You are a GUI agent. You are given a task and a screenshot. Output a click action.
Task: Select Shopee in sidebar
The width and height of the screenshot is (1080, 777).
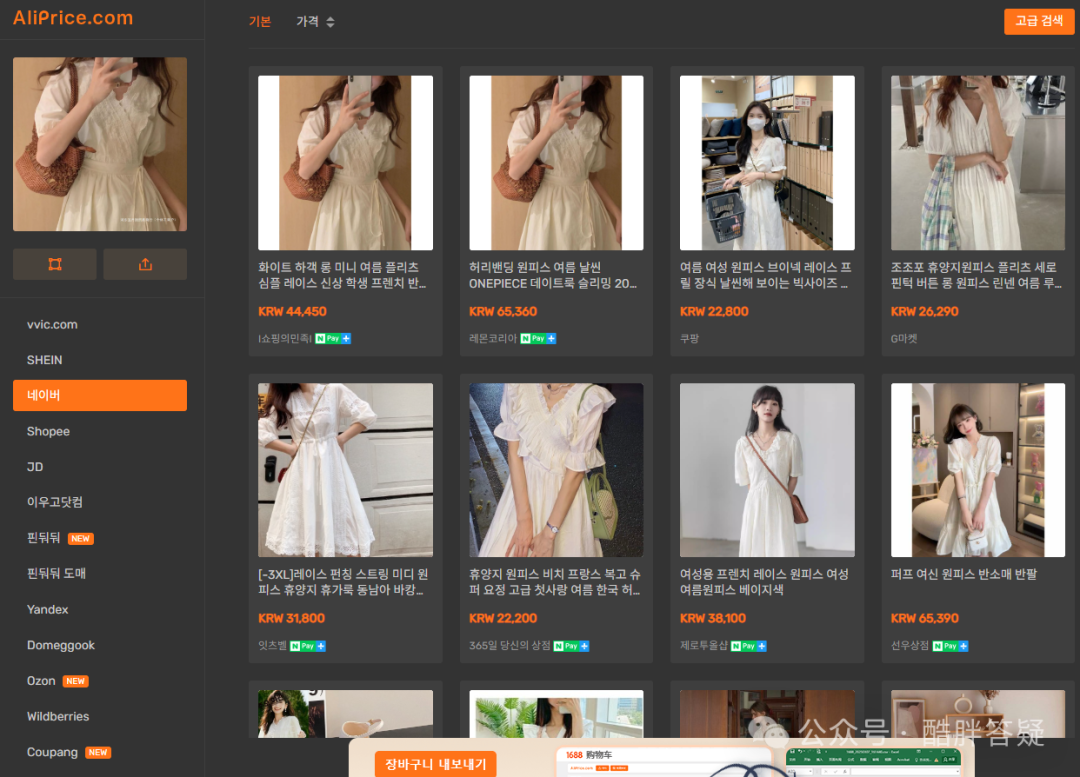[48, 431]
